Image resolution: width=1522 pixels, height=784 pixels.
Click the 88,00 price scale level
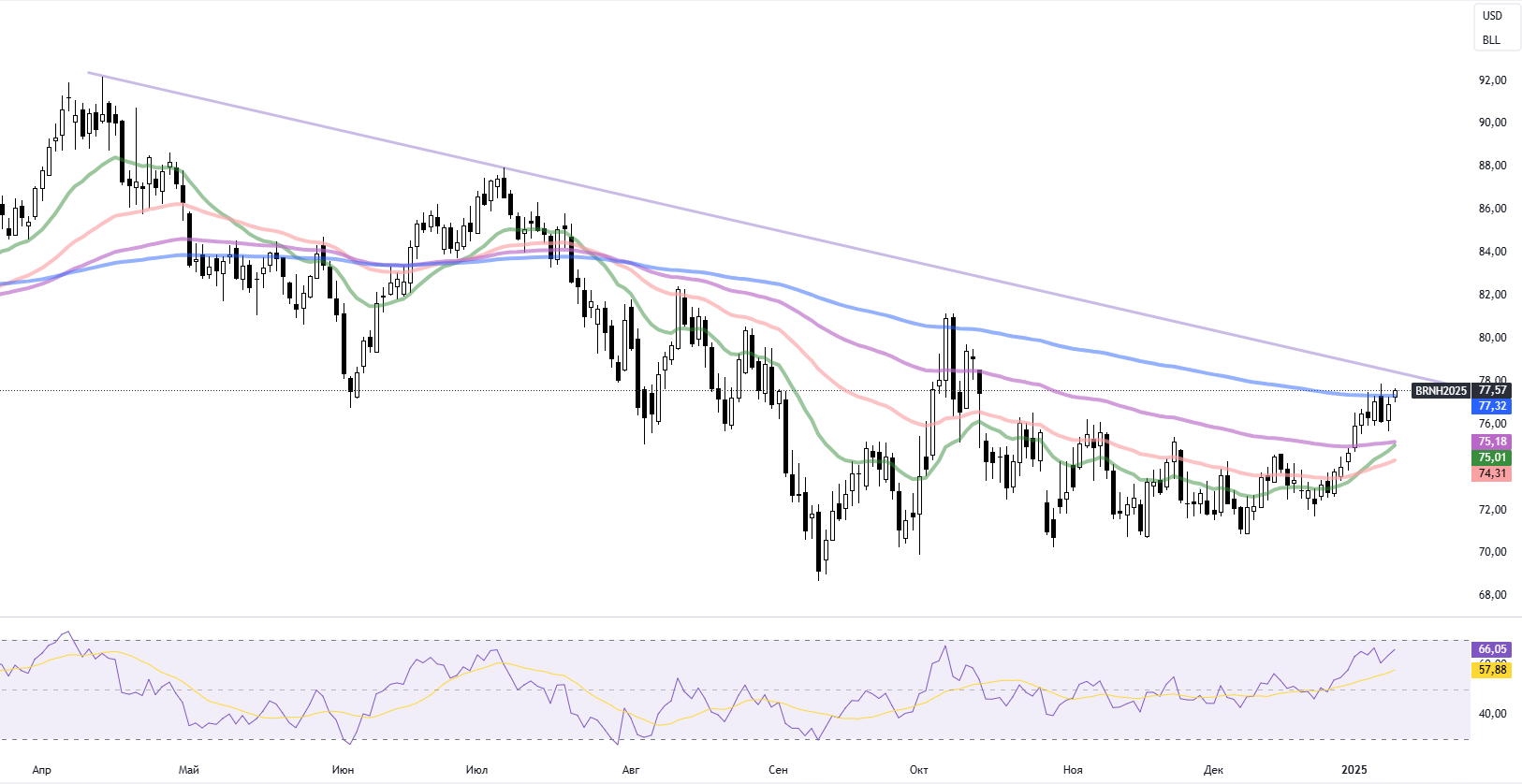pos(1493,166)
